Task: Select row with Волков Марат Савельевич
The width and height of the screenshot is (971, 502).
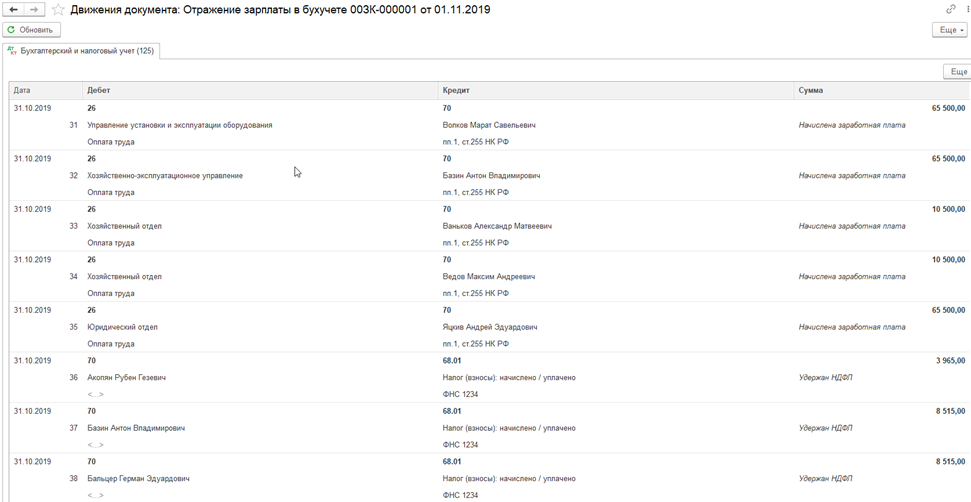Action: (x=489, y=125)
